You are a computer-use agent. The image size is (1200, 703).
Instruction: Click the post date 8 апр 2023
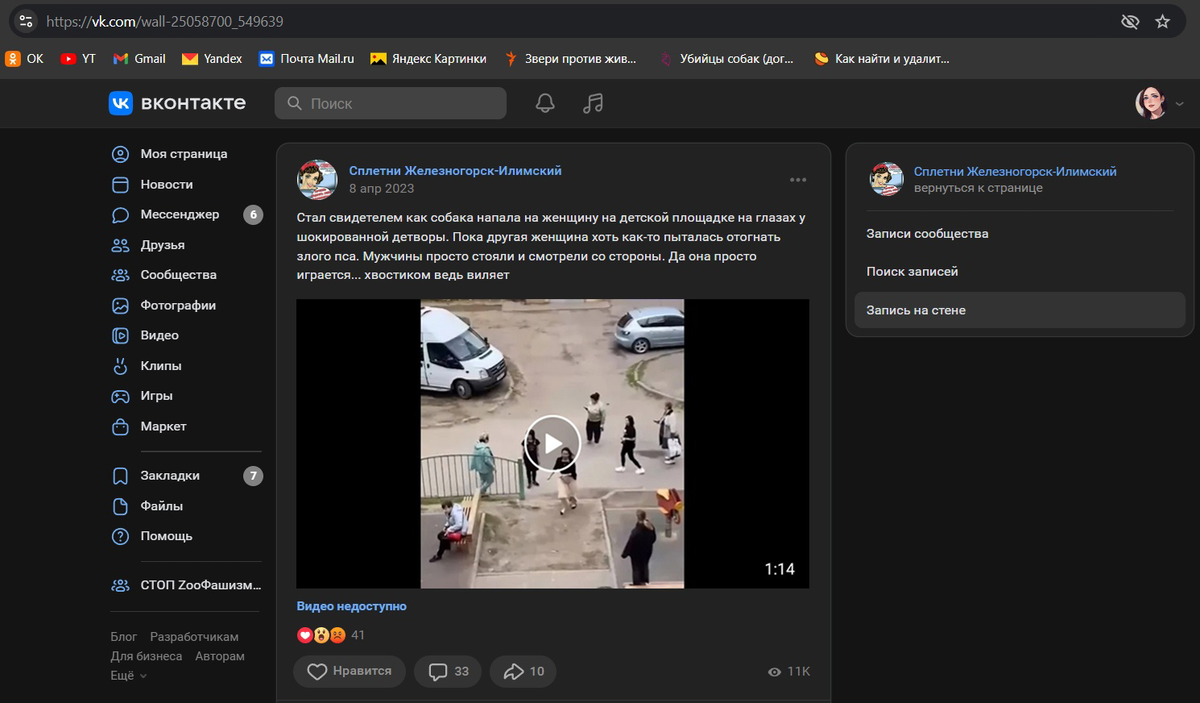point(381,188)
